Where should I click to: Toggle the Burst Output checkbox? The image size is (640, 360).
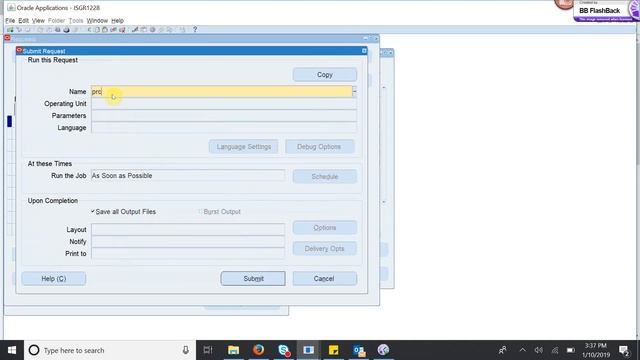point(200,211)
